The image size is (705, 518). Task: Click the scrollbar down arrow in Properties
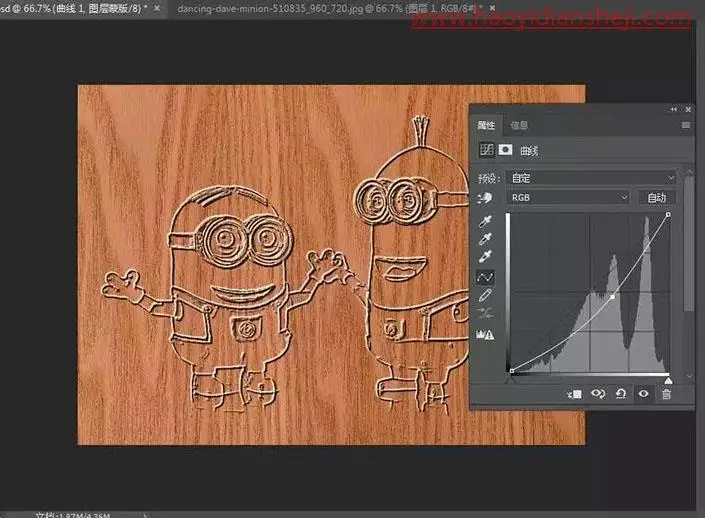coord(689,375)
